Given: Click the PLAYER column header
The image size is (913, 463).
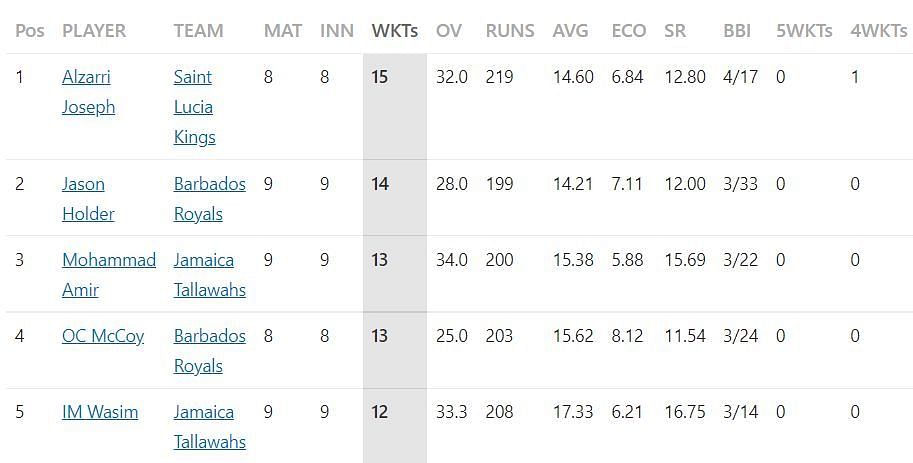Looking at the screenshot, I should coord(94,31).
